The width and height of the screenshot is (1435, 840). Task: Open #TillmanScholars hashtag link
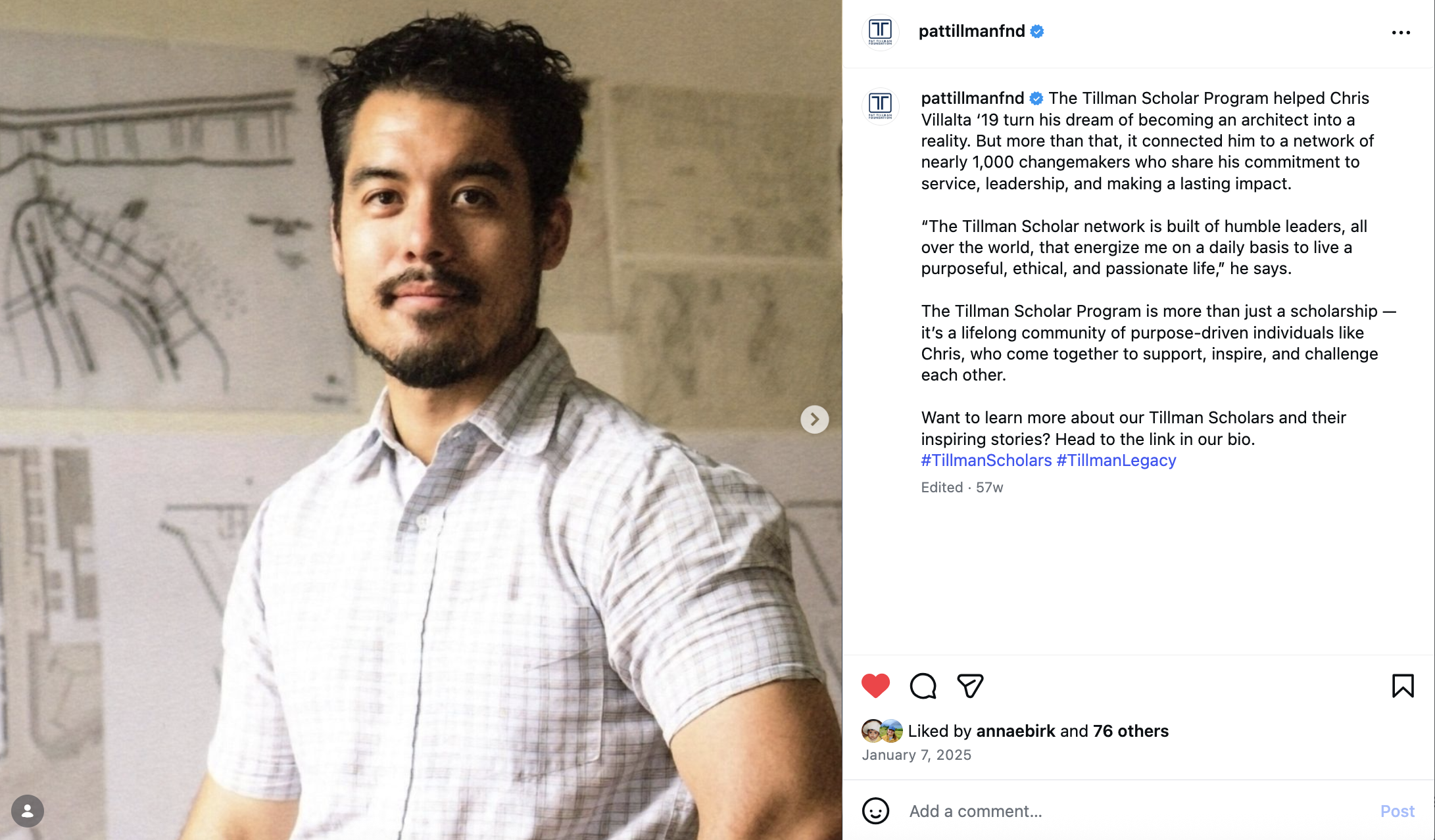[x=986, y=460]
